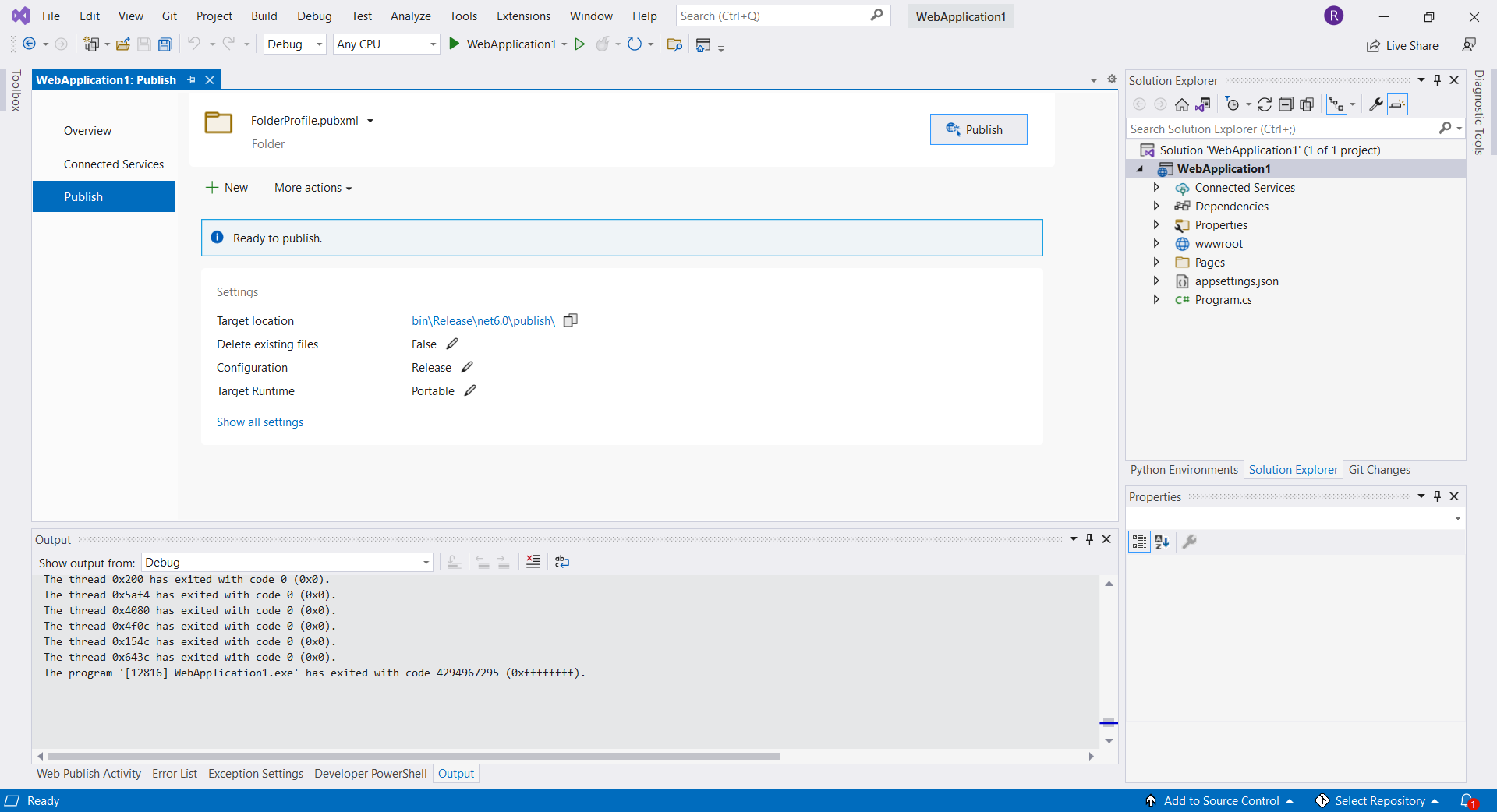1497x812 pixels.
Task: Copy the target location path with the copy icon
Action: pyautogui.click(x=571, y=320)
